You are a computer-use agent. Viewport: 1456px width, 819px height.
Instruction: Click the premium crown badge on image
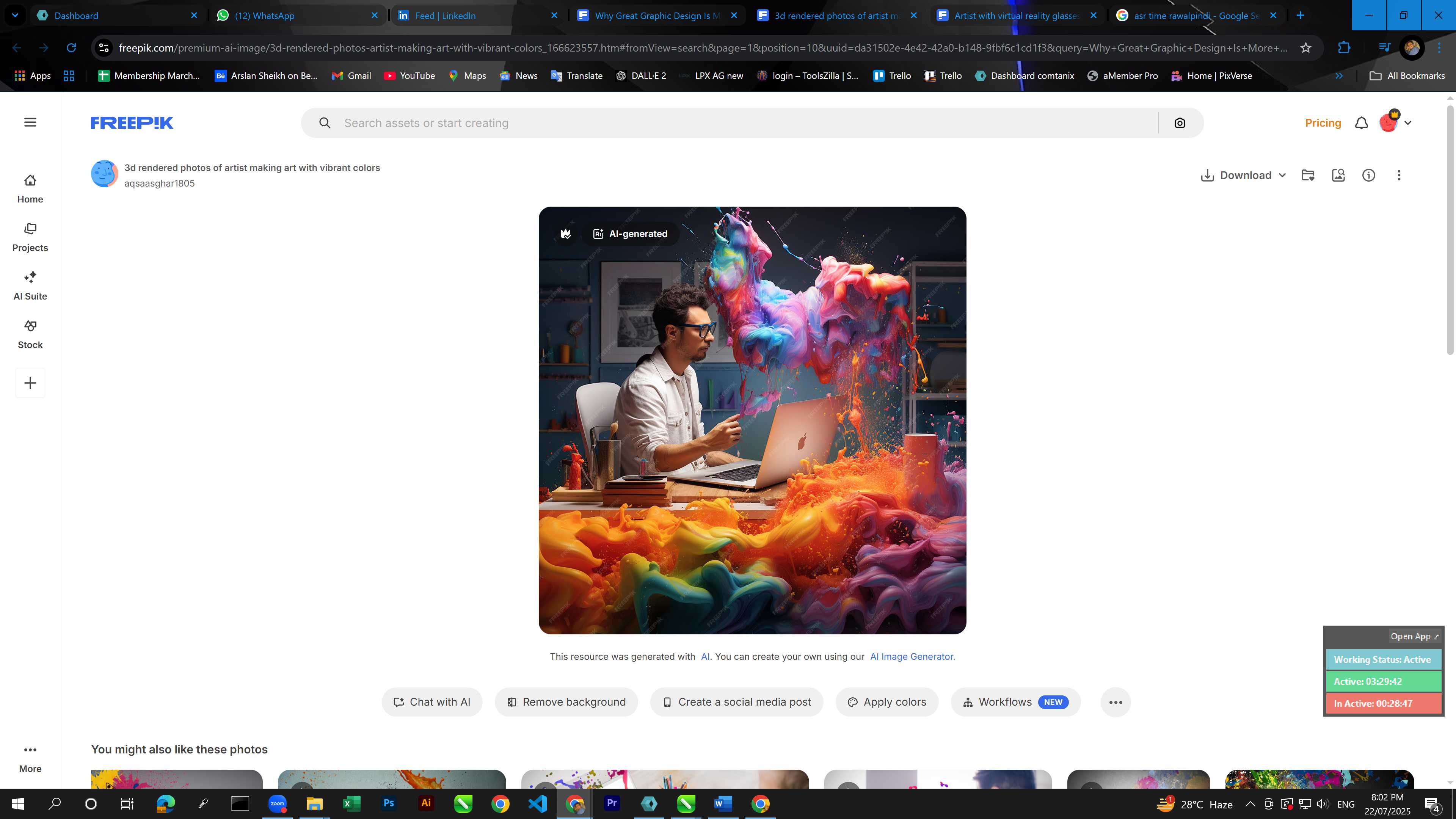566,234
